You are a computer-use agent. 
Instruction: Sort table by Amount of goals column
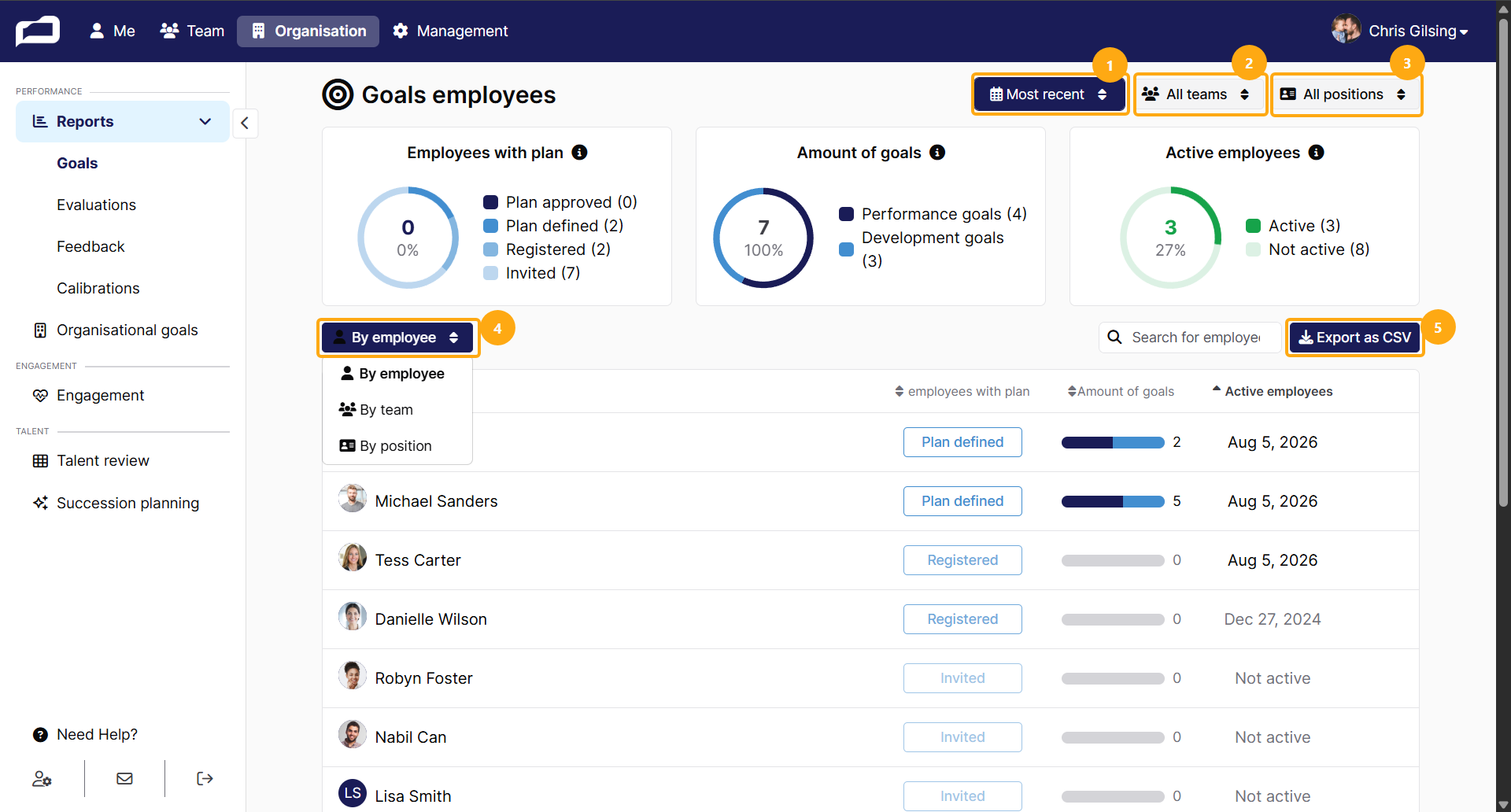click(1121, 392)
